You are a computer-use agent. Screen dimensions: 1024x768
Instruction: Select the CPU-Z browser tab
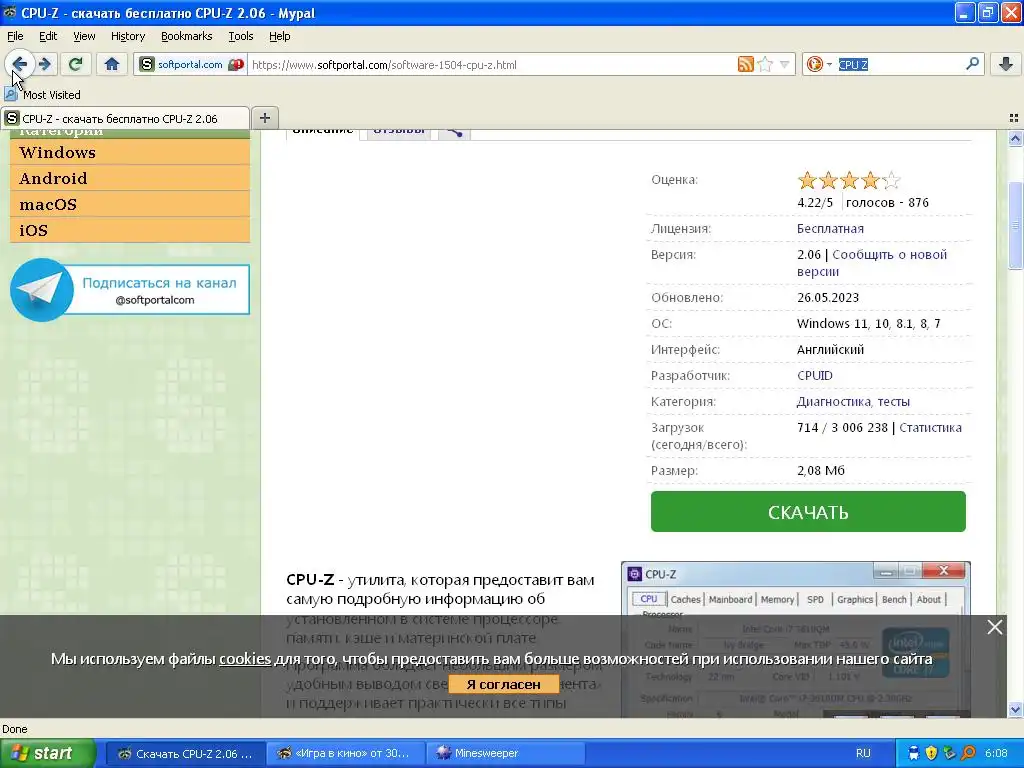(x=125, y=118)
